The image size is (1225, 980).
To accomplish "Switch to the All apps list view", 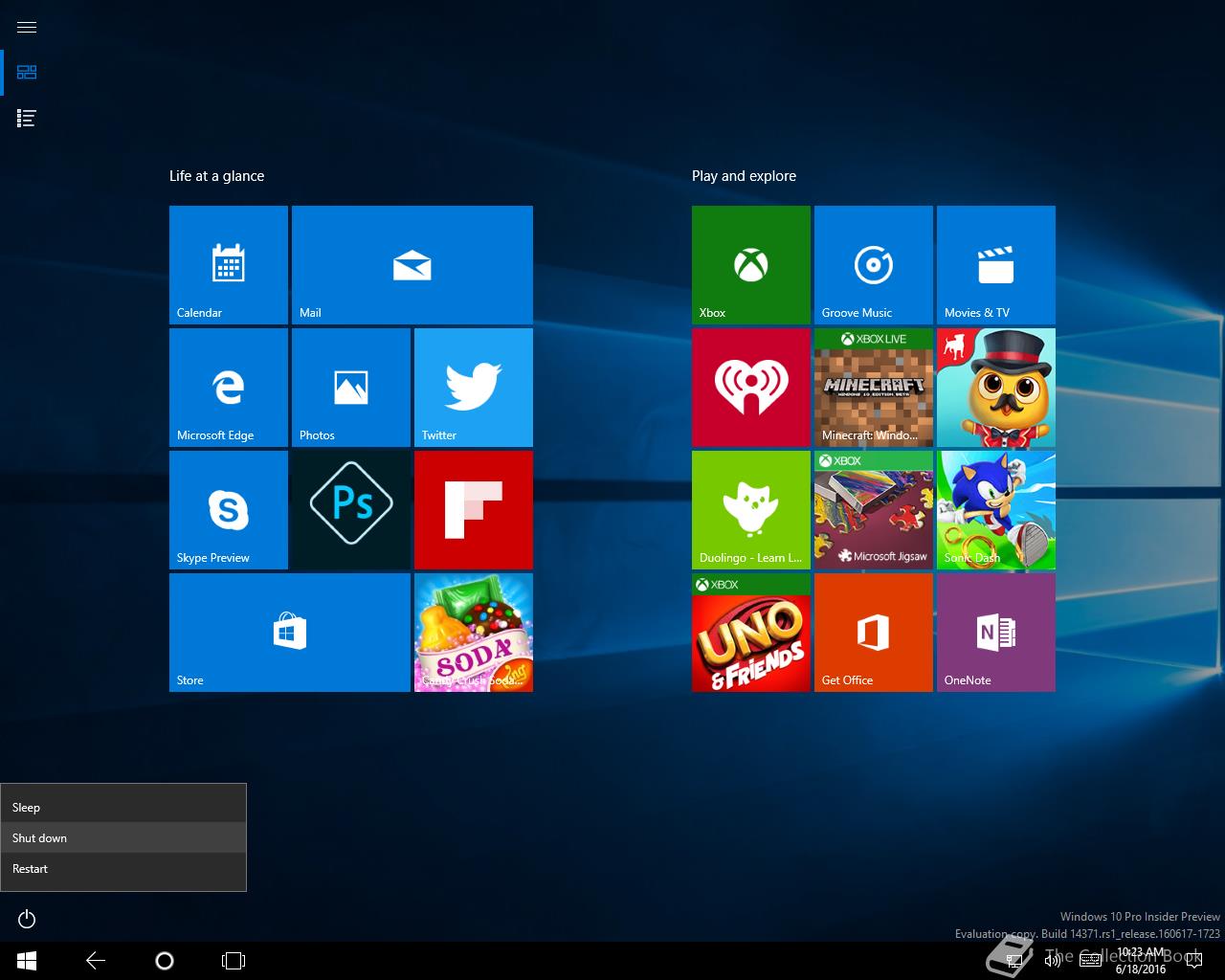I will pos(27,119).
